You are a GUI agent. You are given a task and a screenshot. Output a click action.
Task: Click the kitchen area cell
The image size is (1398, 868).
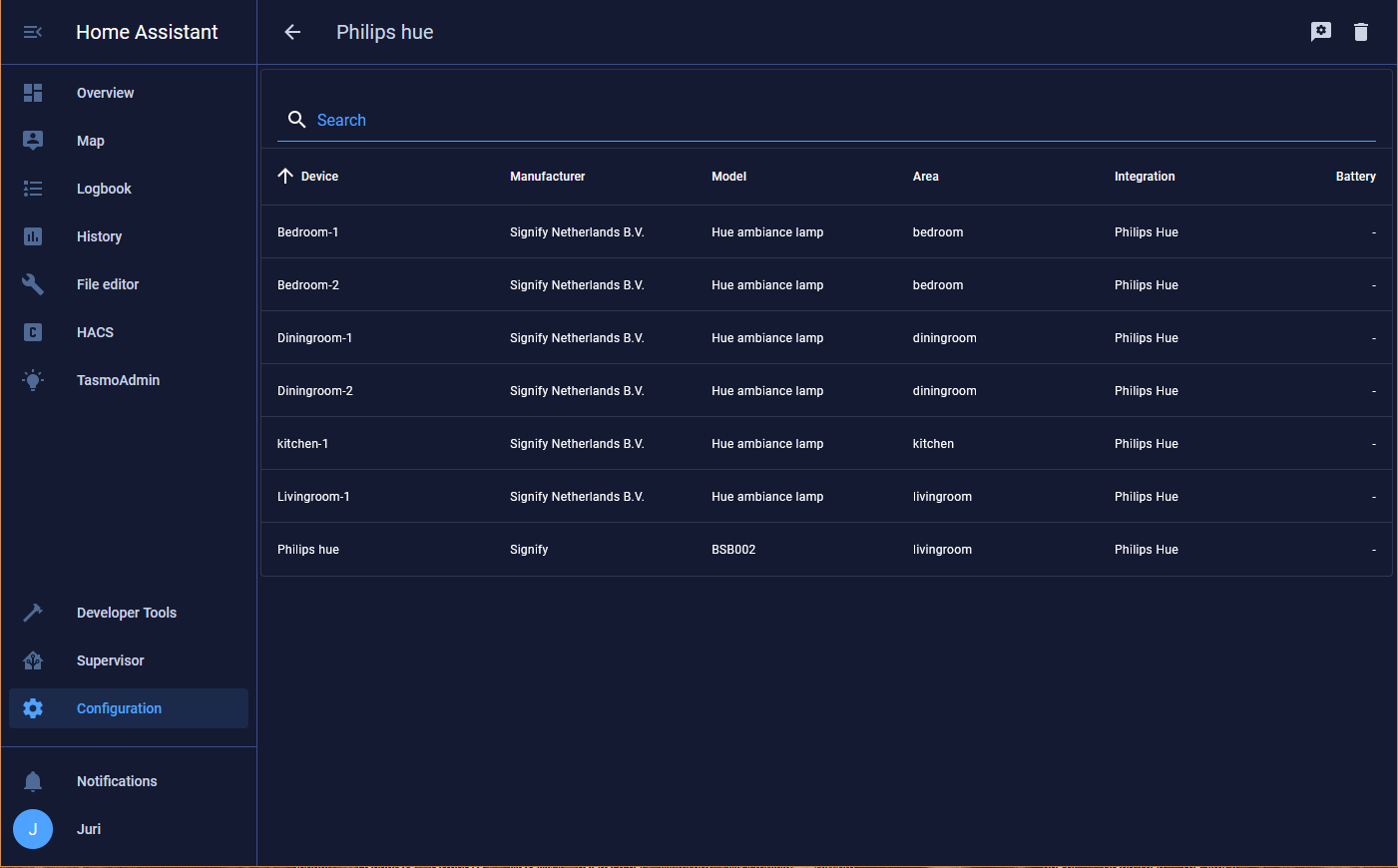(933, 444)
